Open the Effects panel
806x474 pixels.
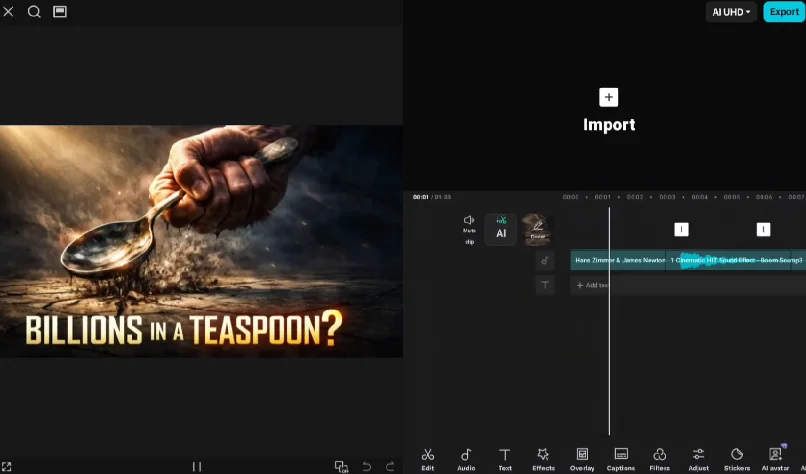pyautogui.click(x=543, y=458)
